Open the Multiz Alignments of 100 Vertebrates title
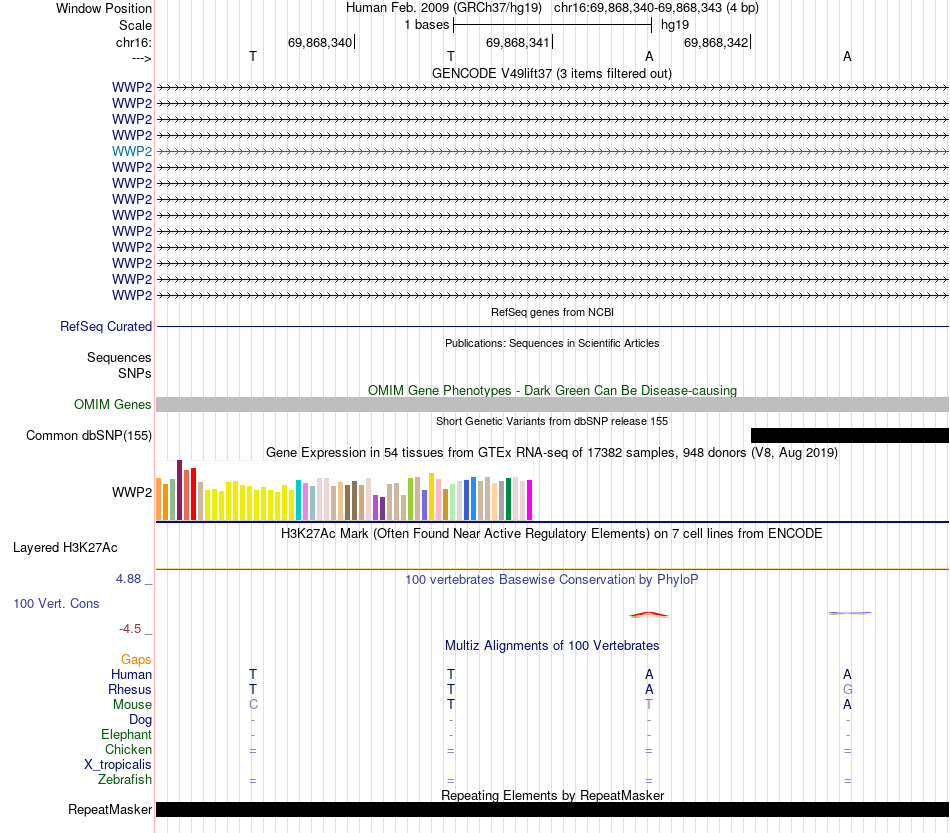This screenshot has width=950, height=833. 552,646
